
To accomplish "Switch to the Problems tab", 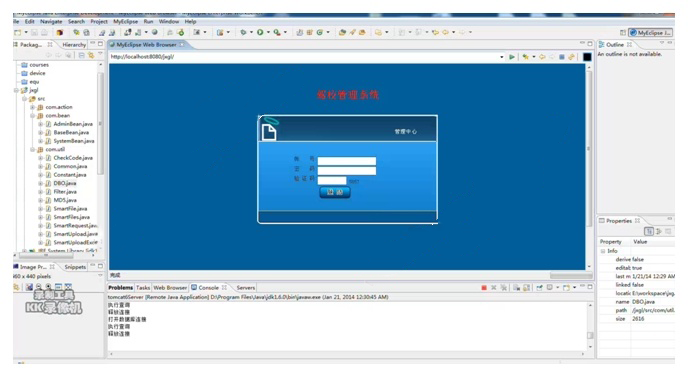I will coord(120,288).
